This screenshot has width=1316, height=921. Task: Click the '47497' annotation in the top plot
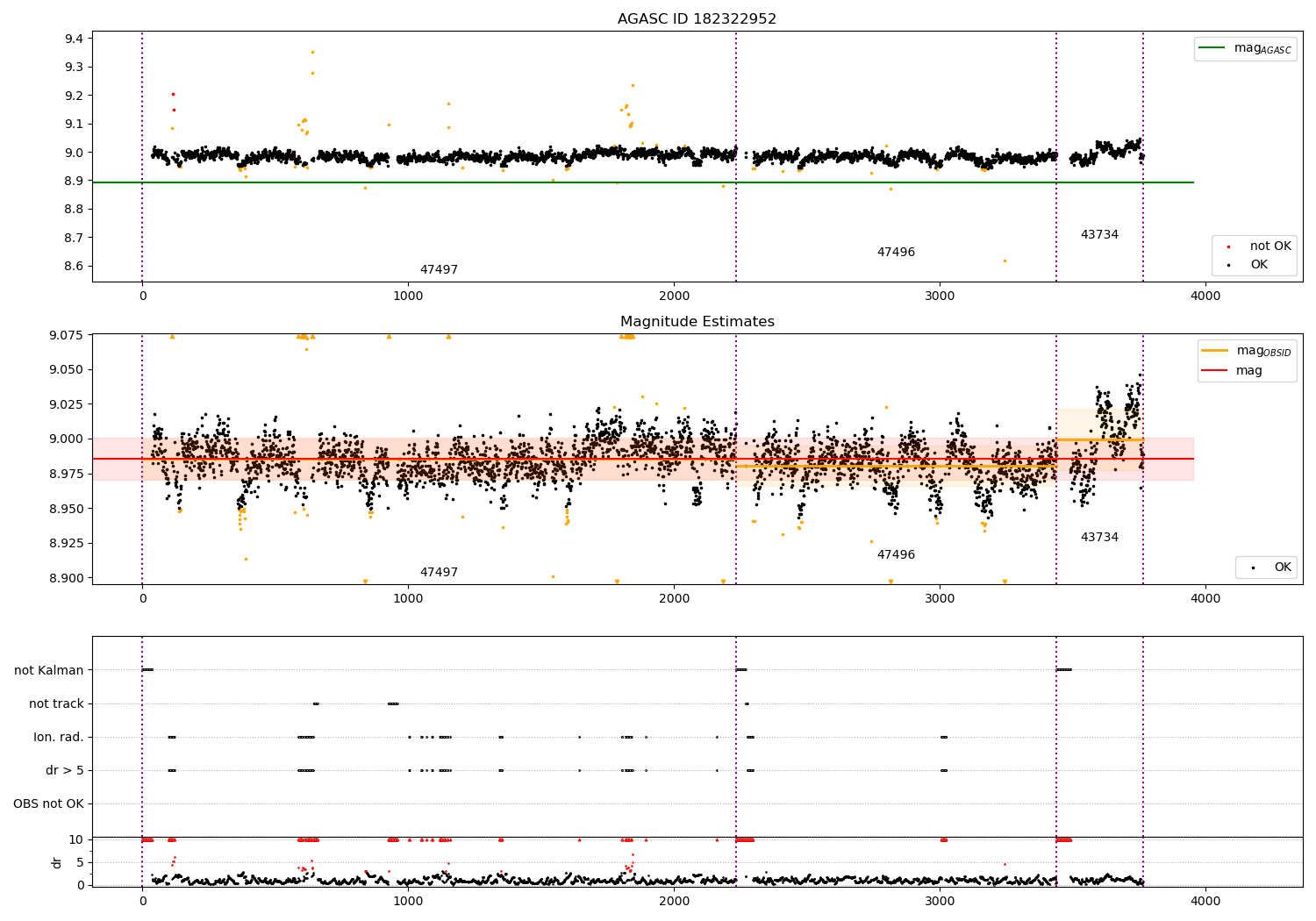point(439,270)
